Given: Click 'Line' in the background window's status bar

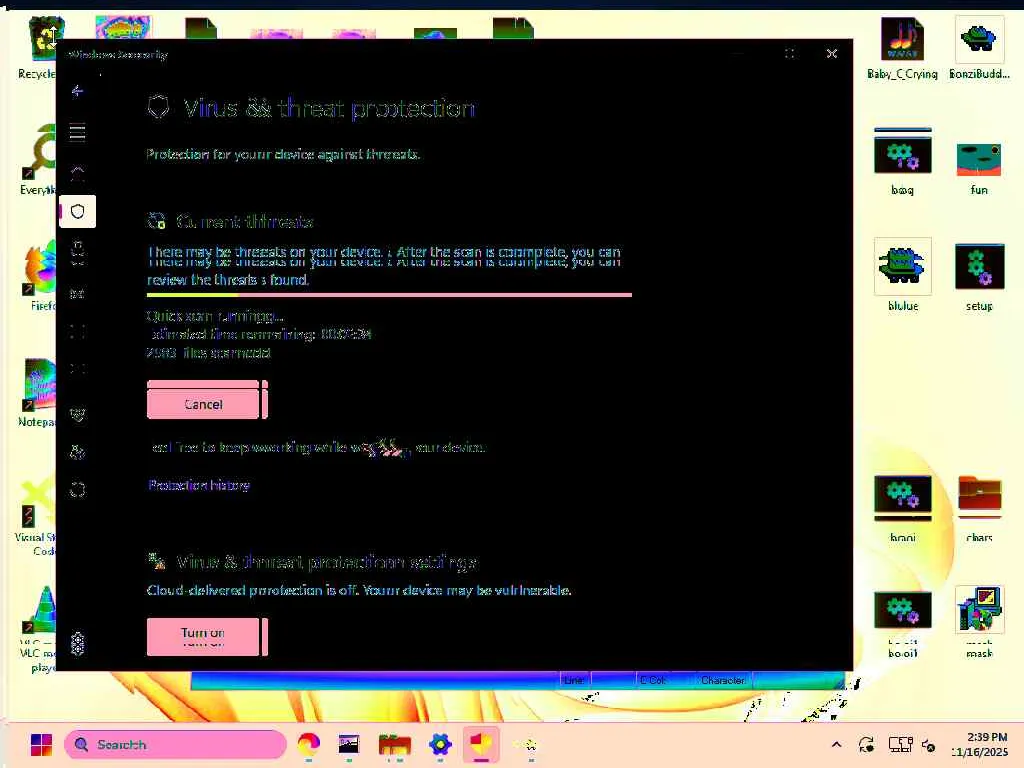Looking at the screenshot, I should (x=574, y=680).
